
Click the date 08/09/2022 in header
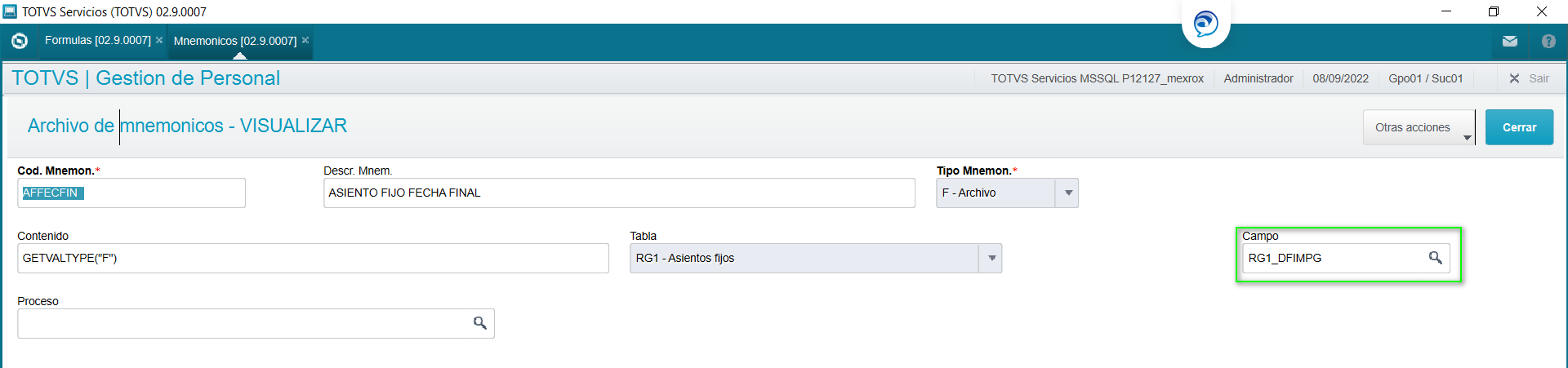1340,78
